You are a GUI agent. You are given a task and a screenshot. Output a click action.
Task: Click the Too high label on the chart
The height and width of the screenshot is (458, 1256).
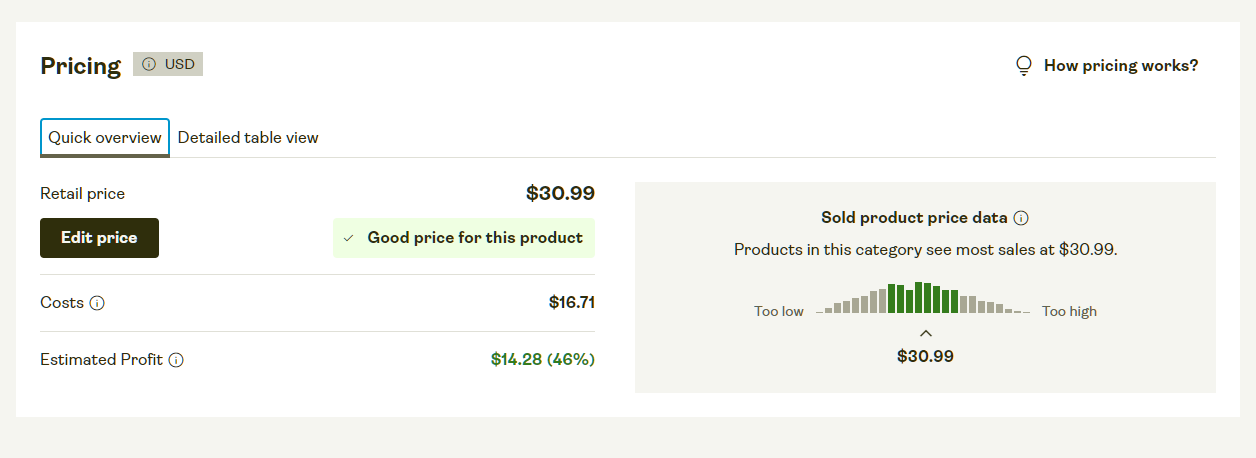[x=1069, y=311]
